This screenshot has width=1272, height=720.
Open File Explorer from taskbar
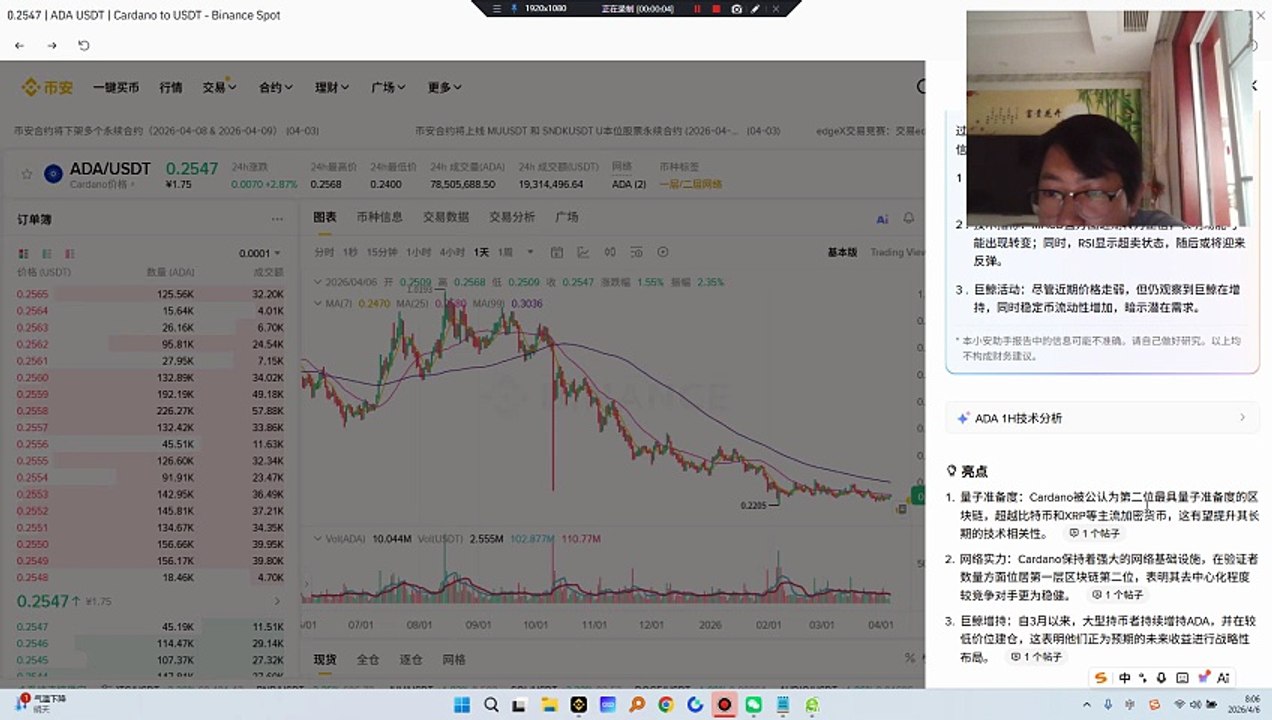pyautogui.click(x=549, y=705)
